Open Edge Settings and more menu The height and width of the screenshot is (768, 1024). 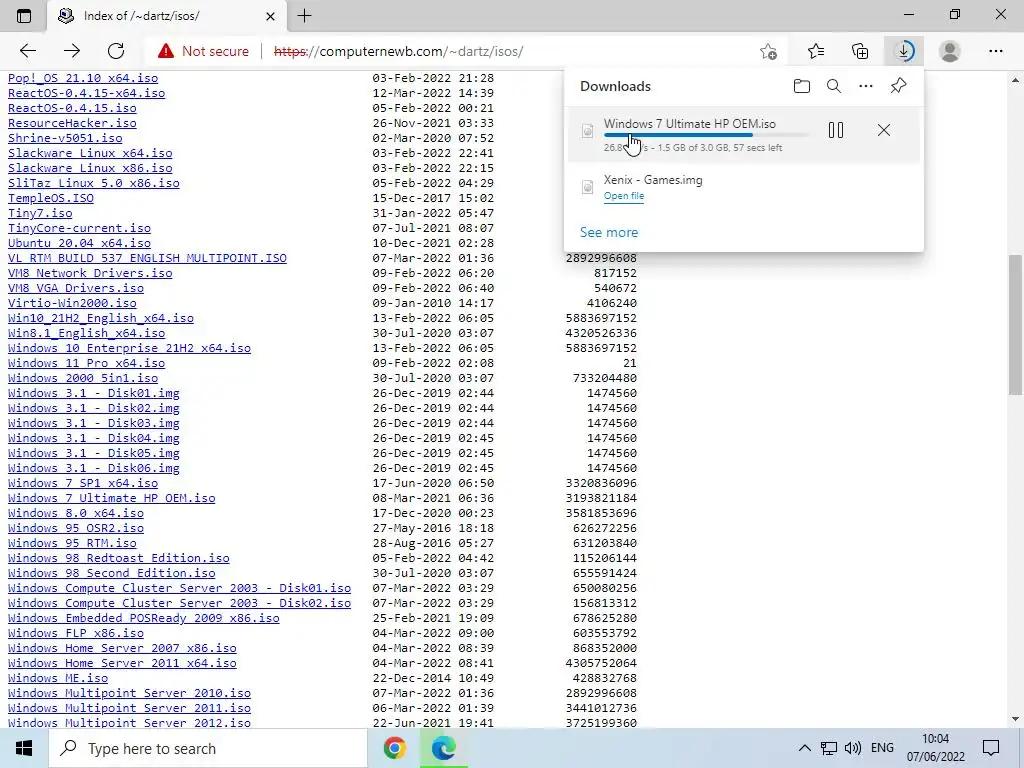pos(995,51)
